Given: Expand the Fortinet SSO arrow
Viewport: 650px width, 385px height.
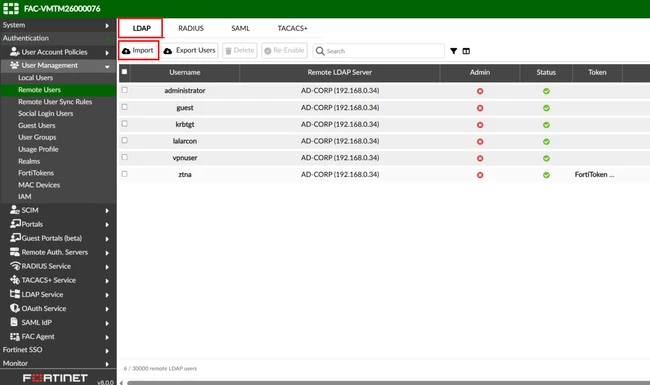Looking at the screenshot, I should click(107, 351).
